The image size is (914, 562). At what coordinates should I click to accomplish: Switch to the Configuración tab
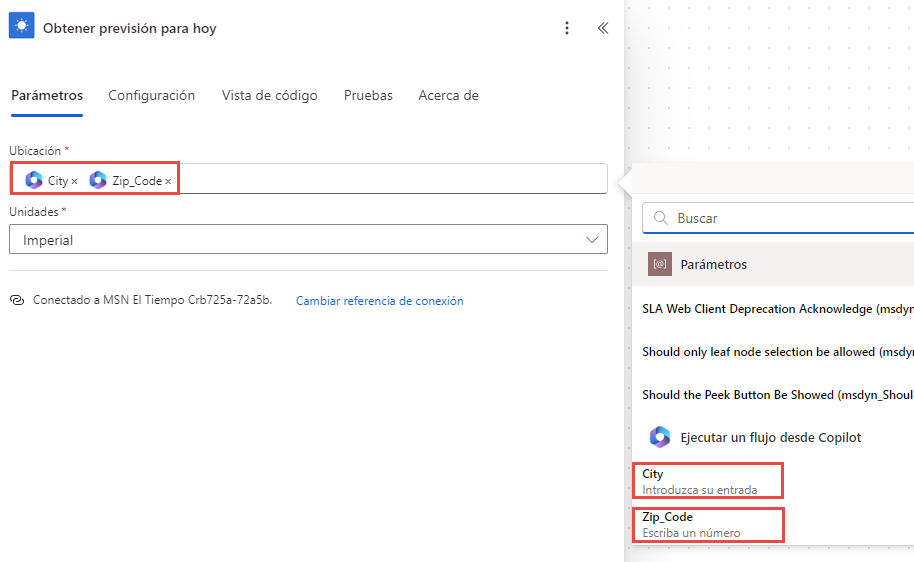click(x=152, y=96)
